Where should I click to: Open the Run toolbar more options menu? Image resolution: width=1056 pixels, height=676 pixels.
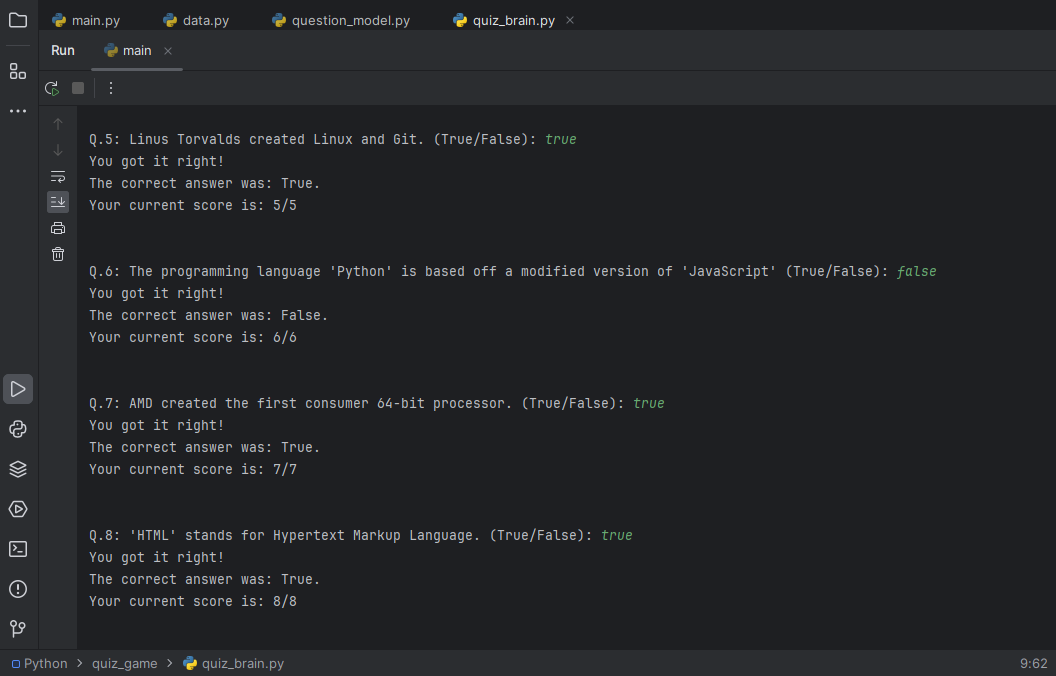111,88
